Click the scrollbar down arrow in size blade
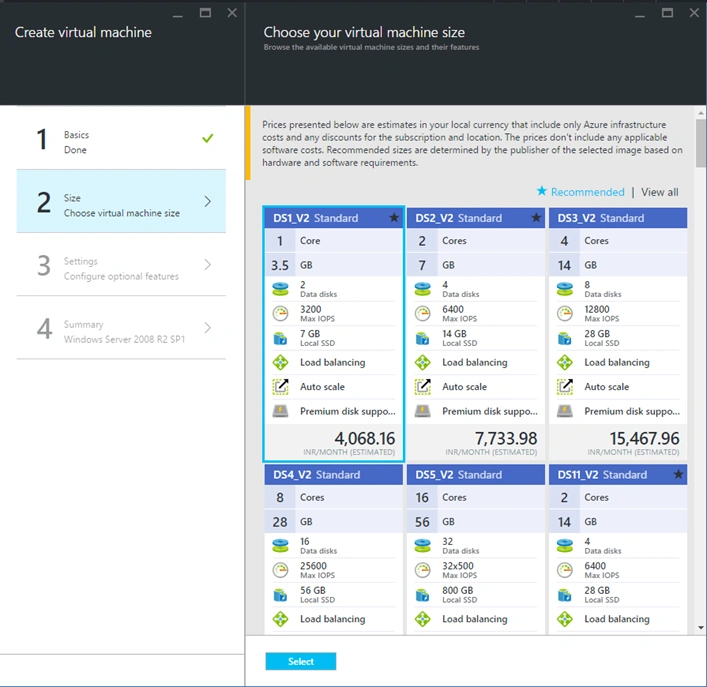 (701, 627)
